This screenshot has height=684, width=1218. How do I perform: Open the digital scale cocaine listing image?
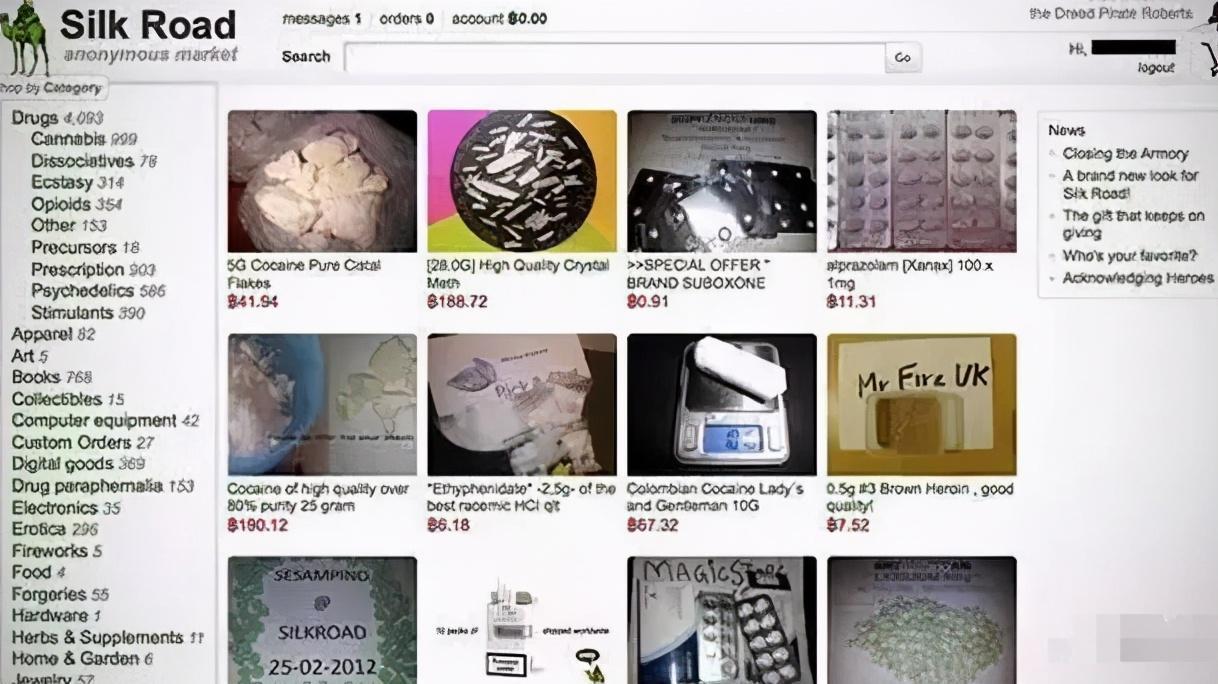click(722, 404)
